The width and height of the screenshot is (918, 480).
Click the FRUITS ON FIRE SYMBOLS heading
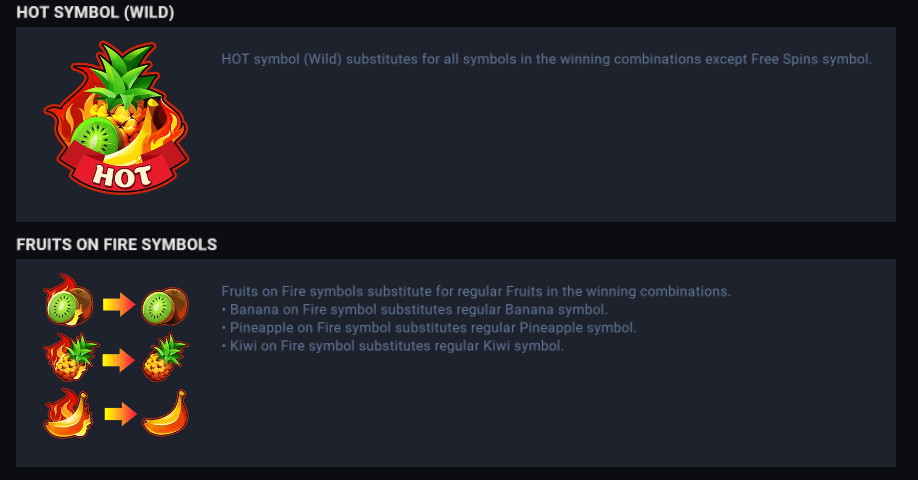[x=117, y=244]
